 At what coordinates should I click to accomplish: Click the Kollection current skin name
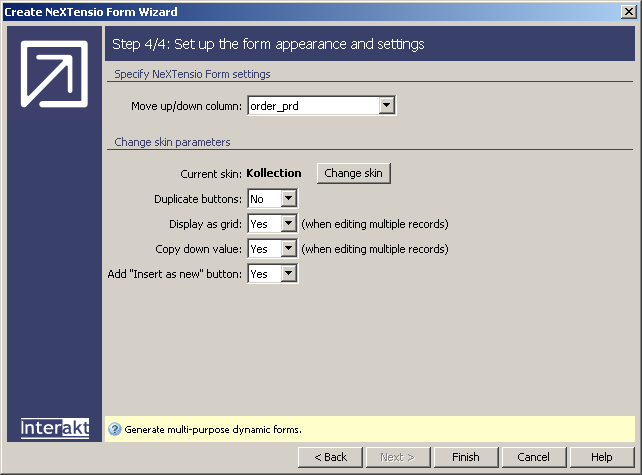tap(273, 173)
